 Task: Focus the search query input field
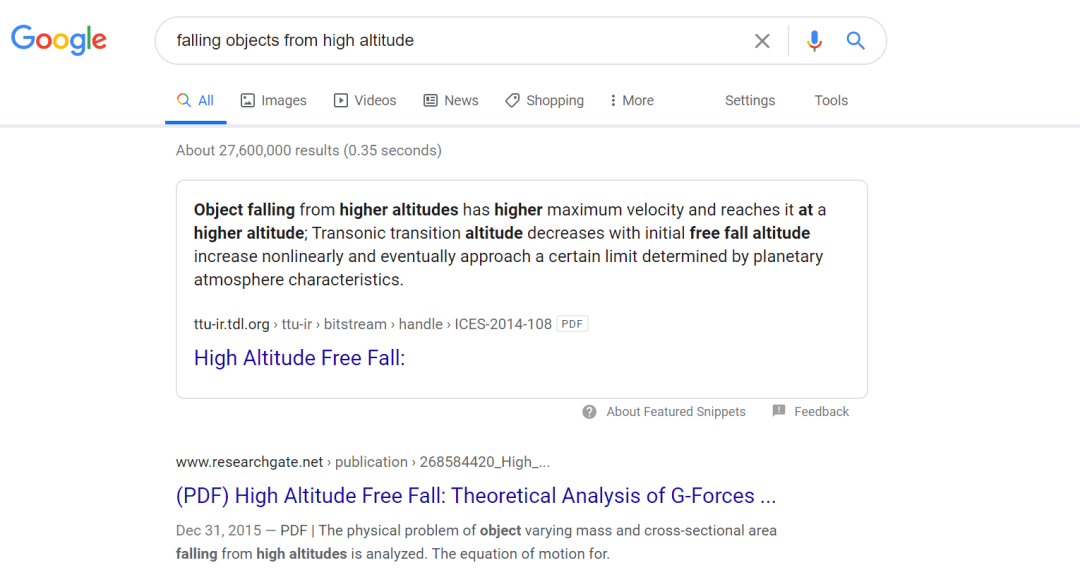[450, 41]
